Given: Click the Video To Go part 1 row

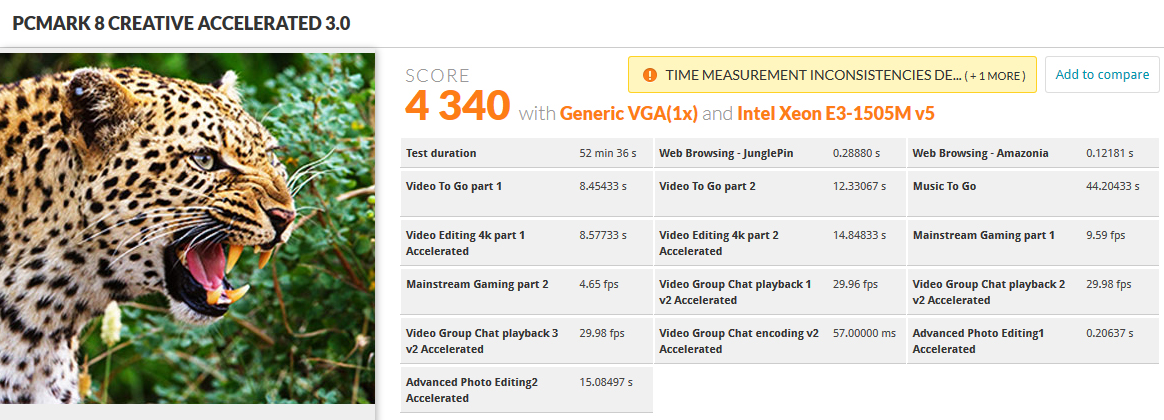Looking at the screenshot, I should coord(526,194).
